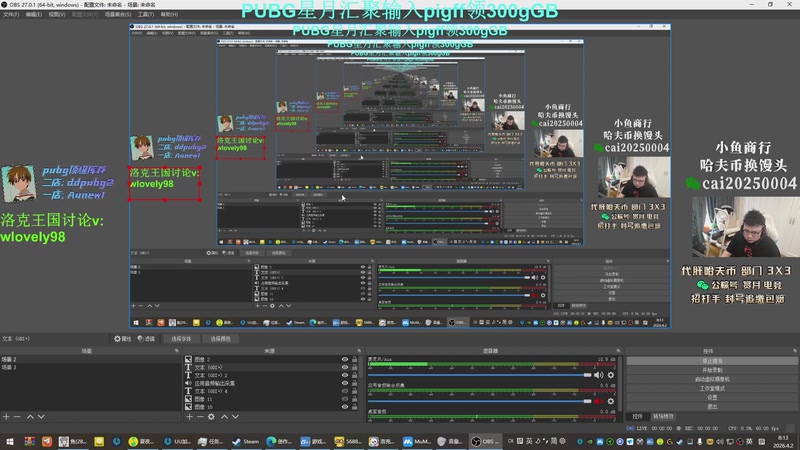This screenshot has width=800, height=450.
Task: Open 滤镜 filters in source toolbar
Action: [x=146, y=339]
